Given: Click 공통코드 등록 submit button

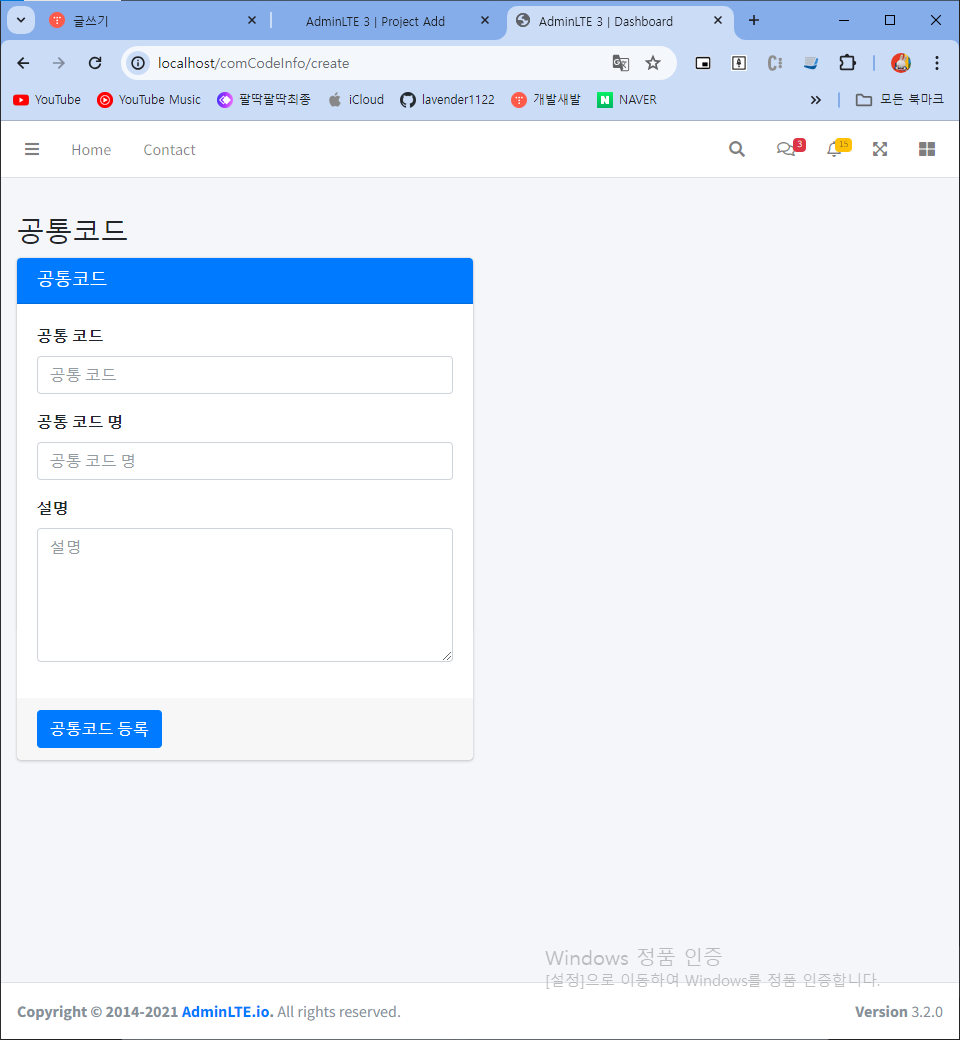Looking at the screenshot, I should (100, 729).
